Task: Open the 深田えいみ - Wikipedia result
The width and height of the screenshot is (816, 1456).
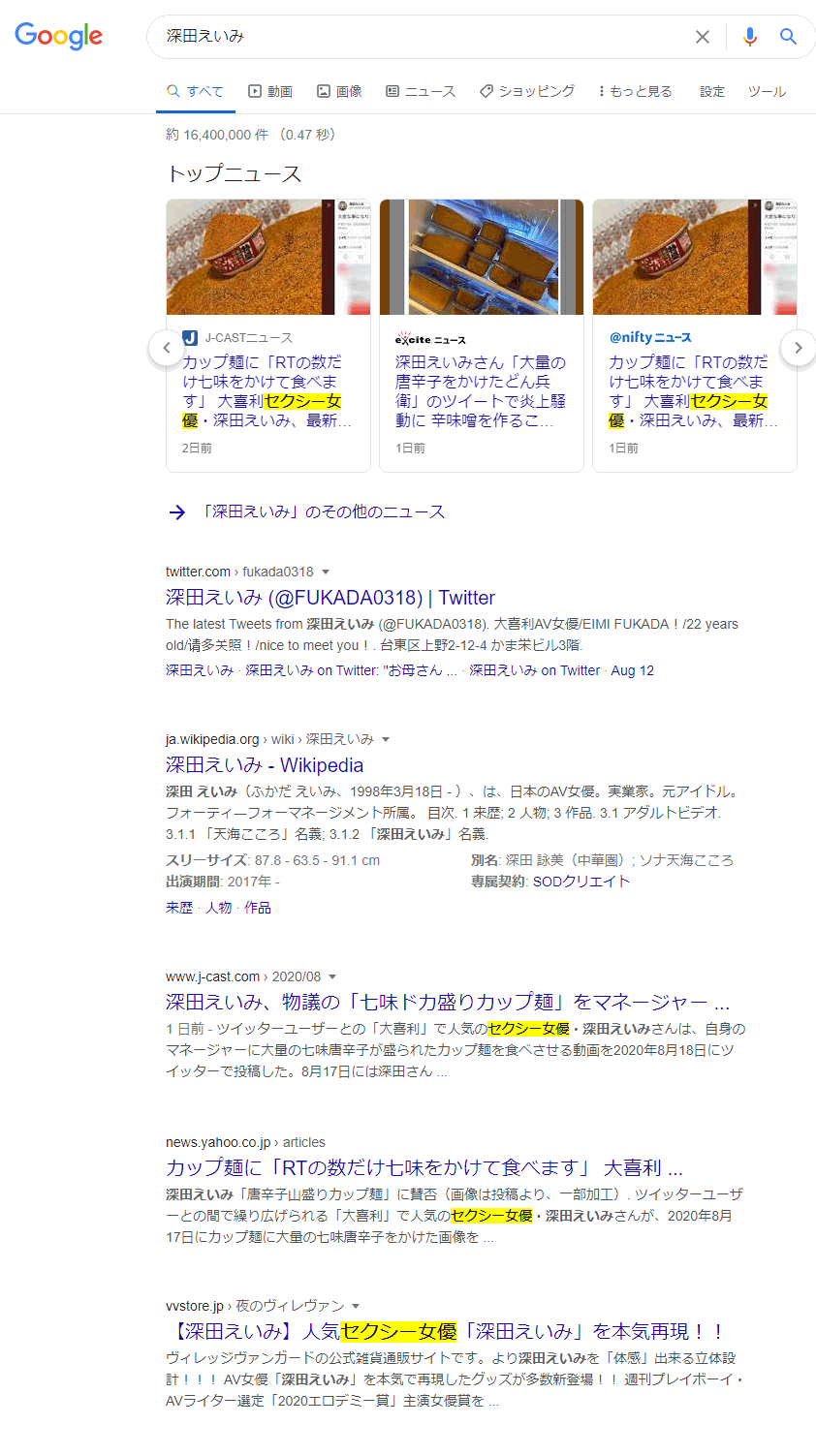Action: pos(265,765)
